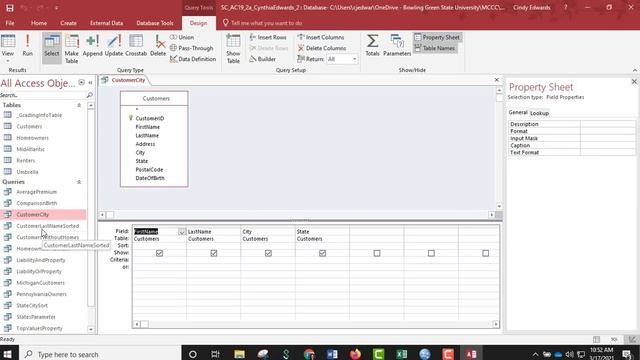Open query Parameters dialog
This screenshot has width=640, height=360.
[x=397, y=45]
